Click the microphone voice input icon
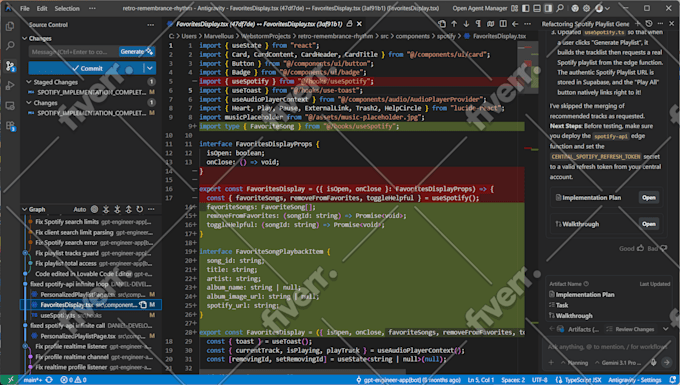This screenshot has width=680, height=385. pos(654,363)
